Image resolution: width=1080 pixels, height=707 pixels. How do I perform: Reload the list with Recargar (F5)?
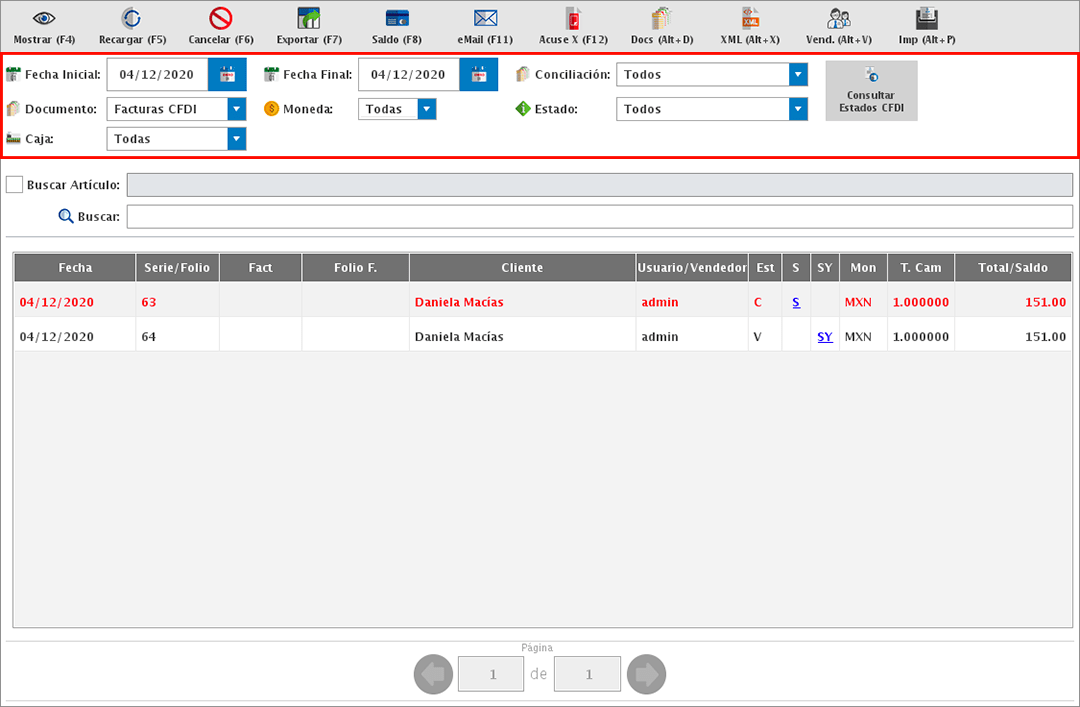tap(132, 19)
